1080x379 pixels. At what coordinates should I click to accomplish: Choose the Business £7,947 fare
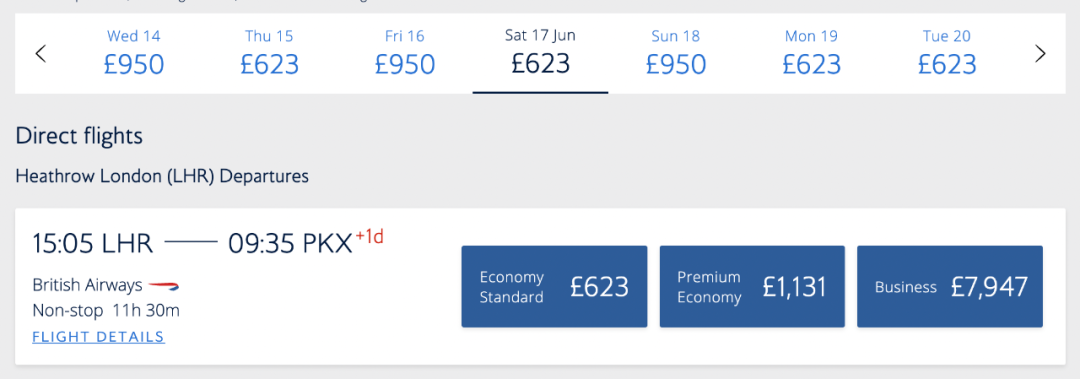(x=950, y=287)
